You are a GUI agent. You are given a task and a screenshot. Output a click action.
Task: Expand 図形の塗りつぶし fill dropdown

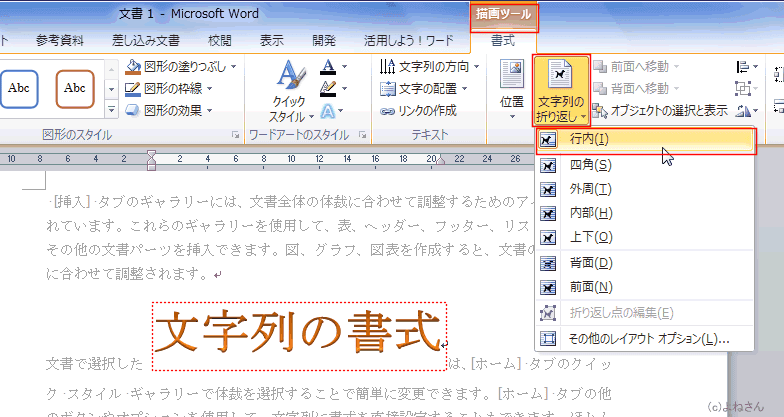[182, 67]
